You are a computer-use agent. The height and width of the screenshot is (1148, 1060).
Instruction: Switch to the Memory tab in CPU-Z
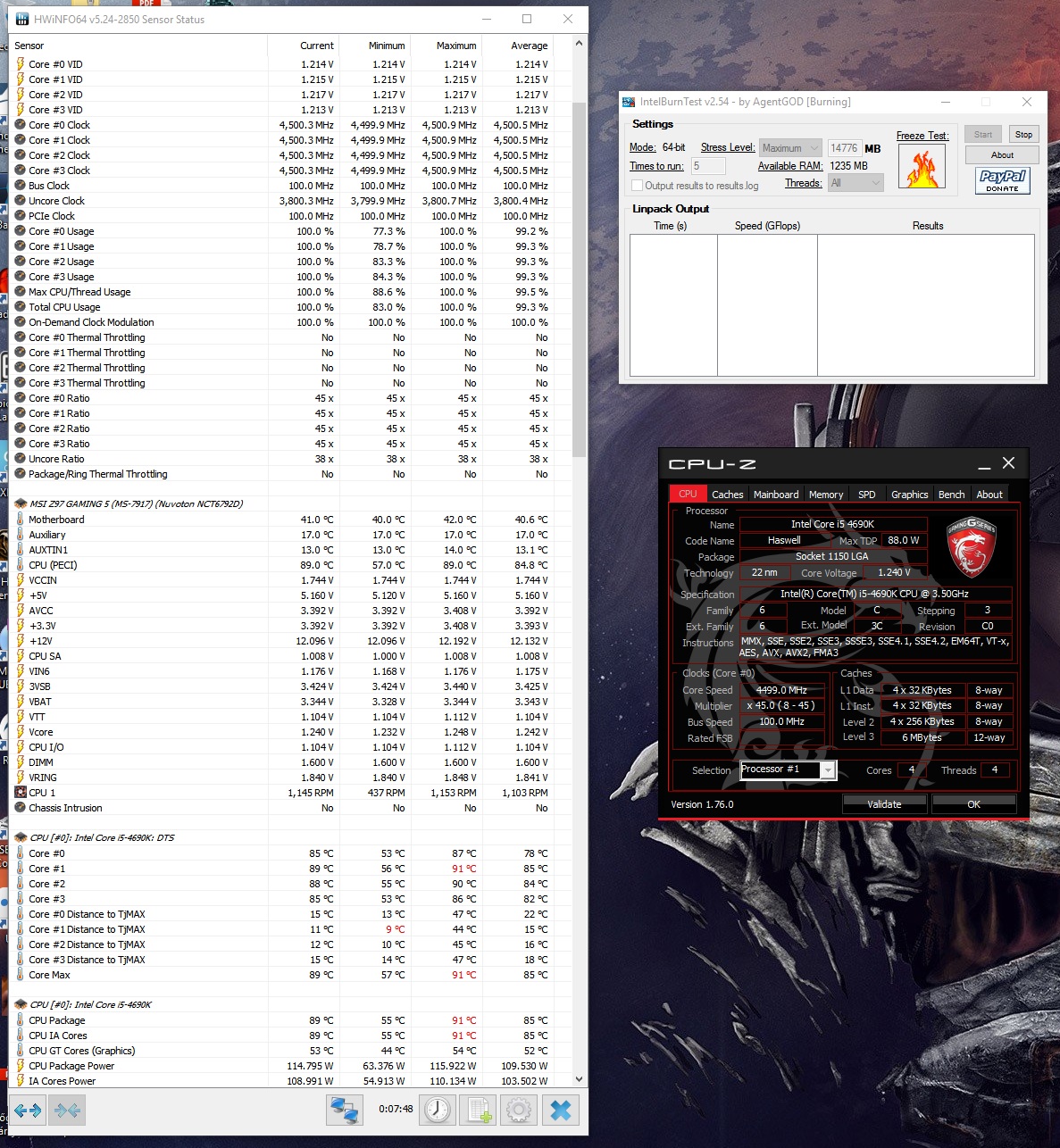pos(826,495)
